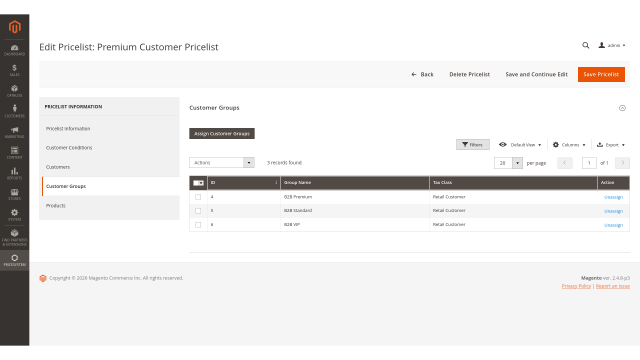Tick the checkbox for B2B Standard row
The height and width of the screenshot is (360, 640).
point(198,211)
